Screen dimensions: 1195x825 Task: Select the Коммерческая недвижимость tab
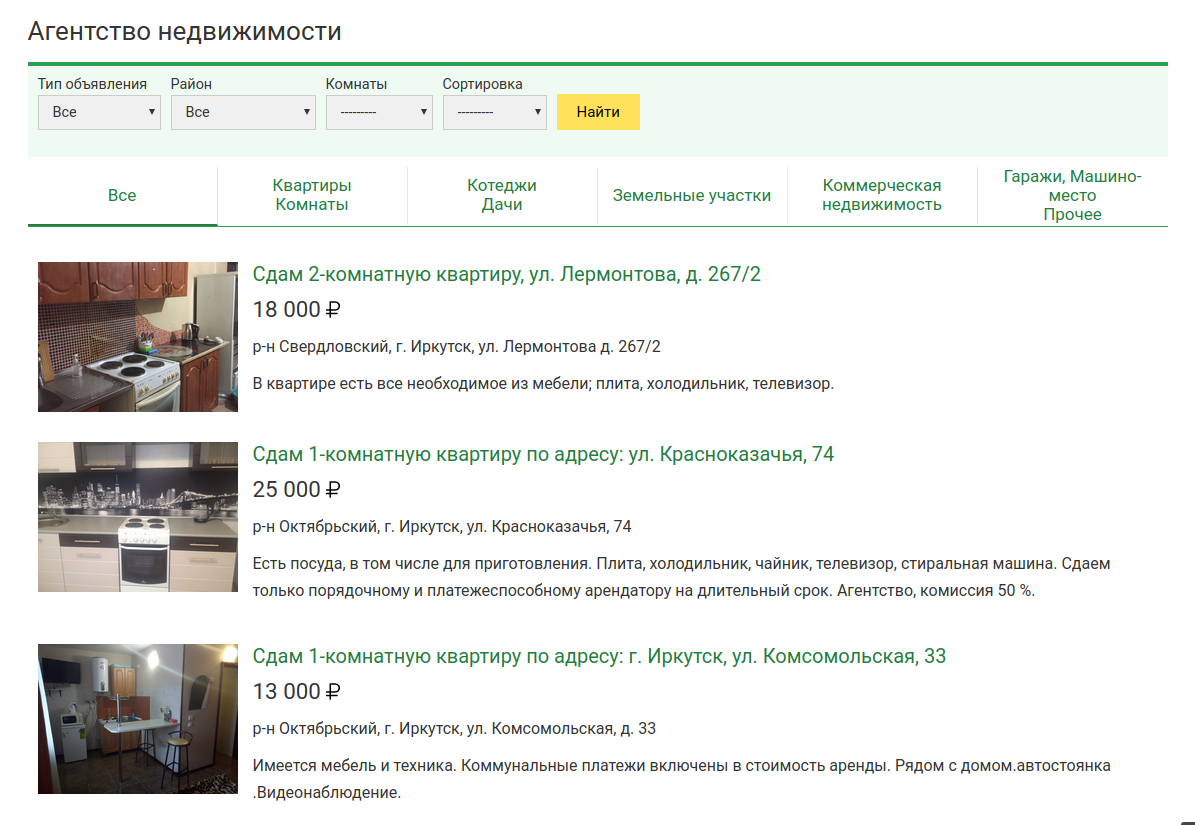click(x=882, y=196)
